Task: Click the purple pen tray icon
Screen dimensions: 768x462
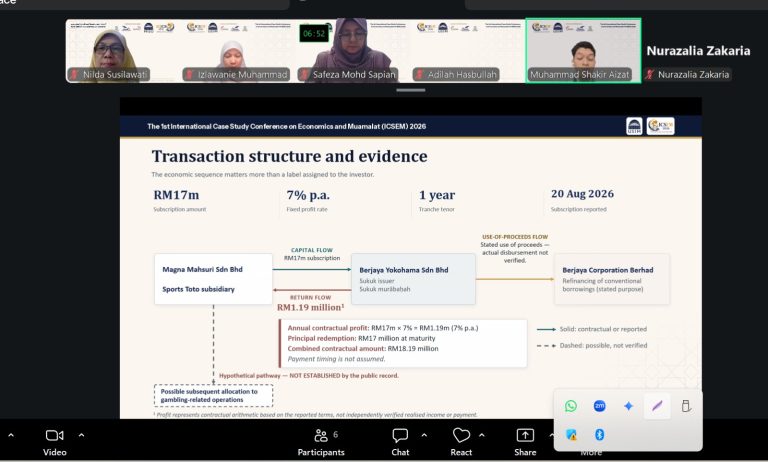Action: [x=657, y=406]
